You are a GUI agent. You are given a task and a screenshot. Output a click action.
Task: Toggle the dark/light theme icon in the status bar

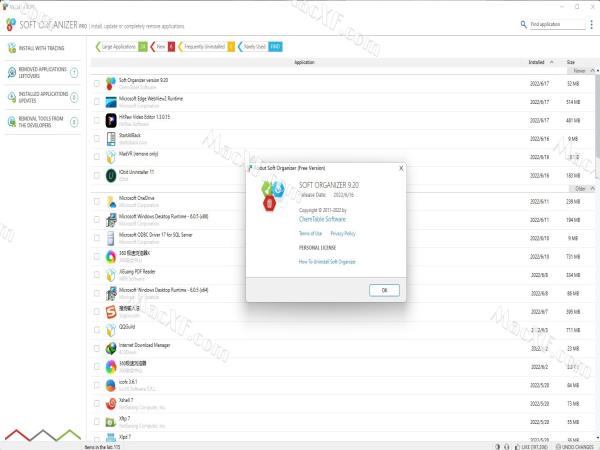tap(497, 447)
